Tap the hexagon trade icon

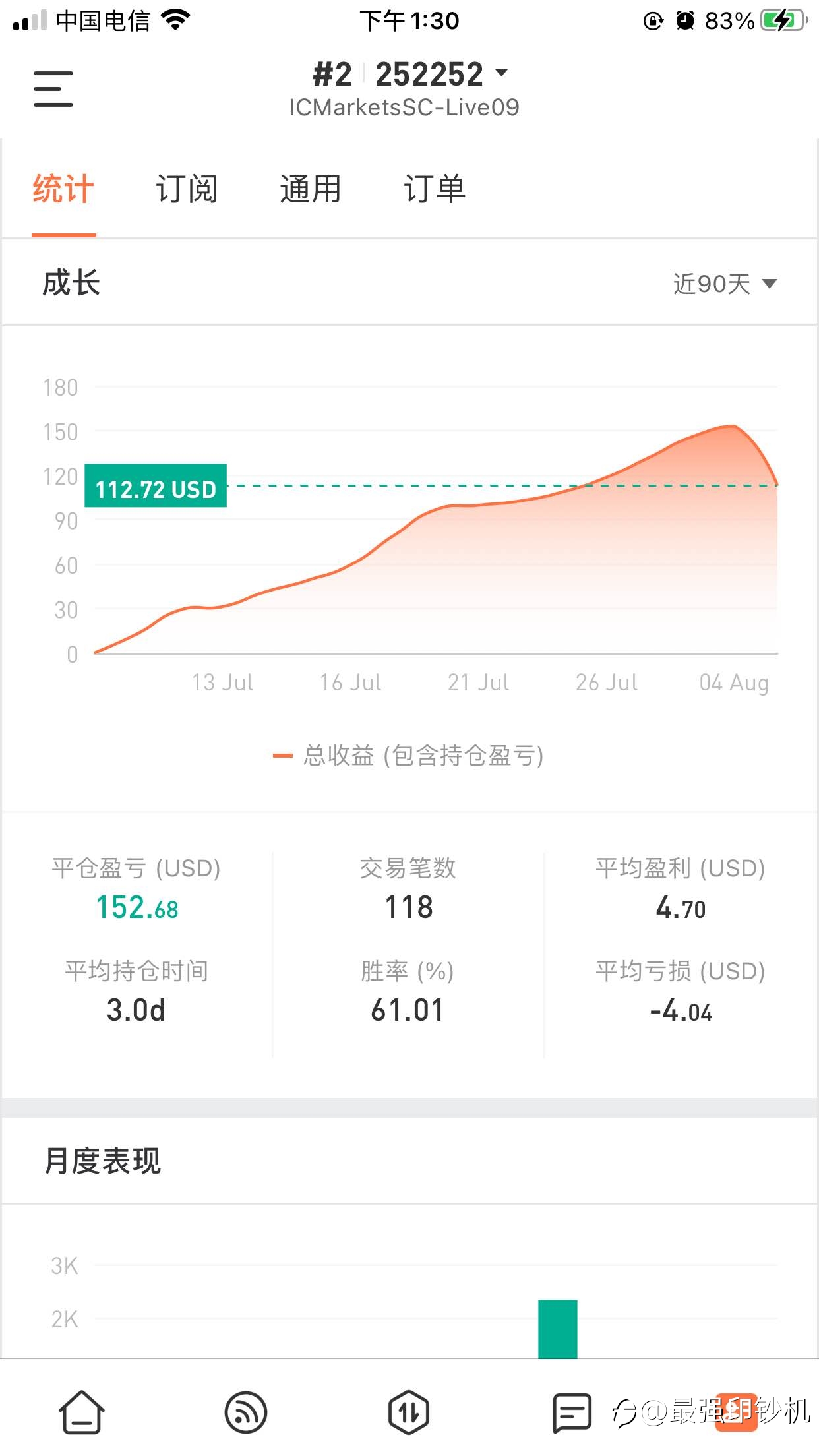(x=409, y=1412)
